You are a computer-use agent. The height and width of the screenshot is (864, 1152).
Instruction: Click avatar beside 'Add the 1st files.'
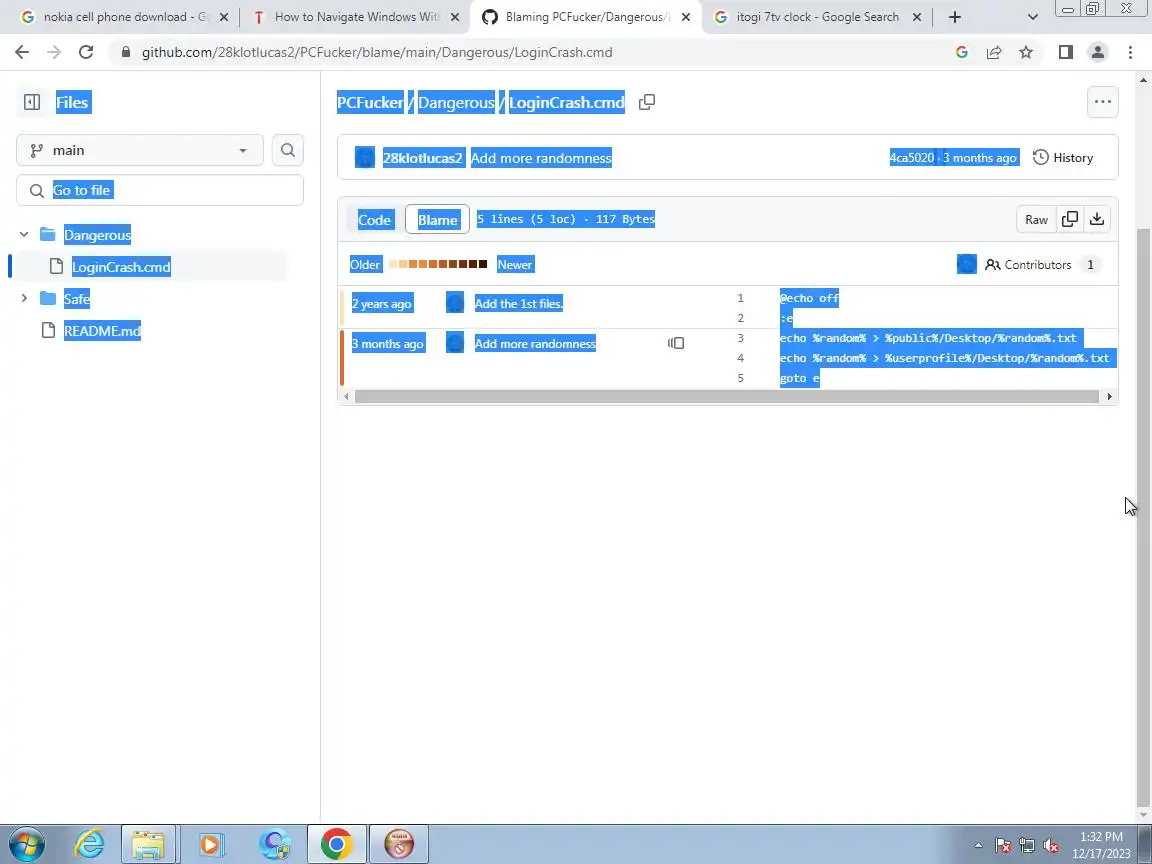[x=455, y=303]
